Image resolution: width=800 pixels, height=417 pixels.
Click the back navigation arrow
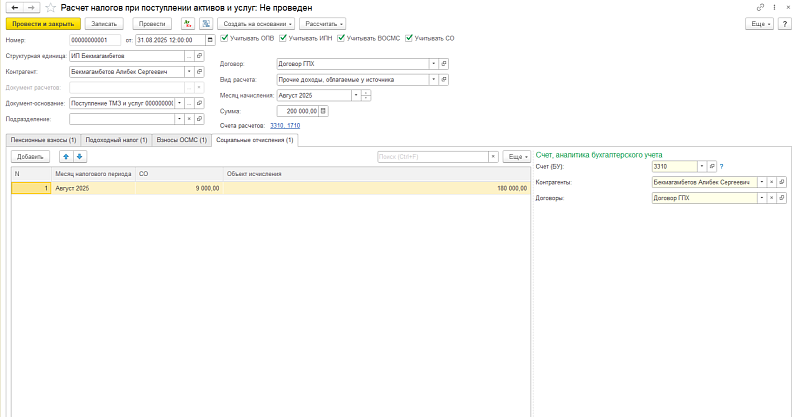point(11,7)
